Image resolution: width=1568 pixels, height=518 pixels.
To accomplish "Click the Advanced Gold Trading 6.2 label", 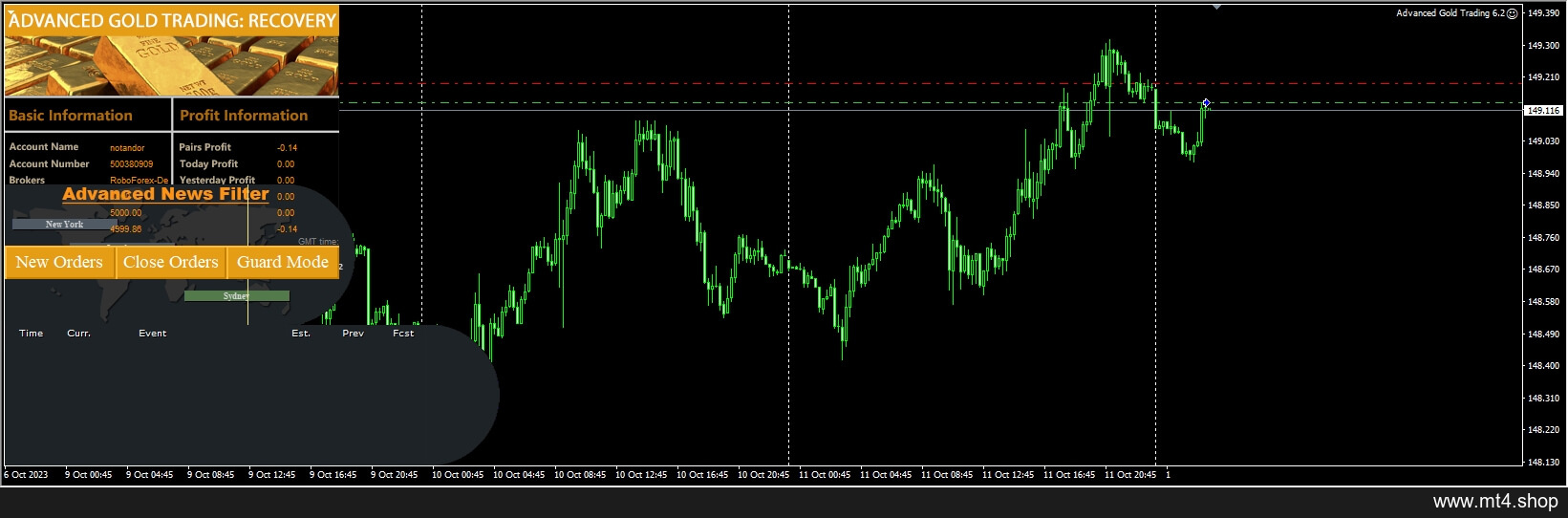I will click(1450, 13).
